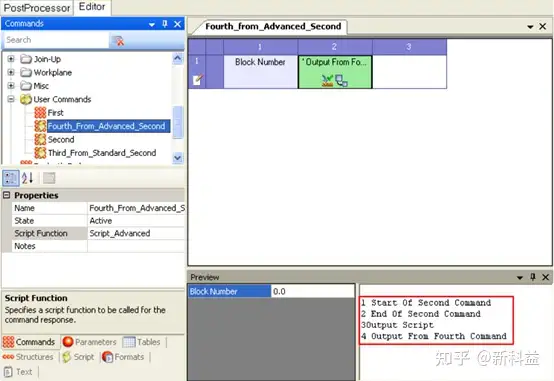Image resolution: width=554 pixels, height=381 pixels.
Task: Click the 0.0 preview value
Action: tap(312, 291)
